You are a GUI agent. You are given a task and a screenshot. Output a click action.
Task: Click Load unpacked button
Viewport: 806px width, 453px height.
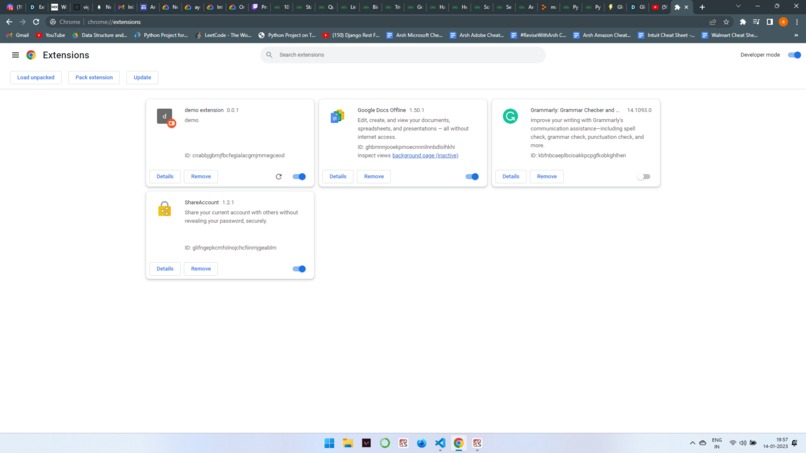35,78
